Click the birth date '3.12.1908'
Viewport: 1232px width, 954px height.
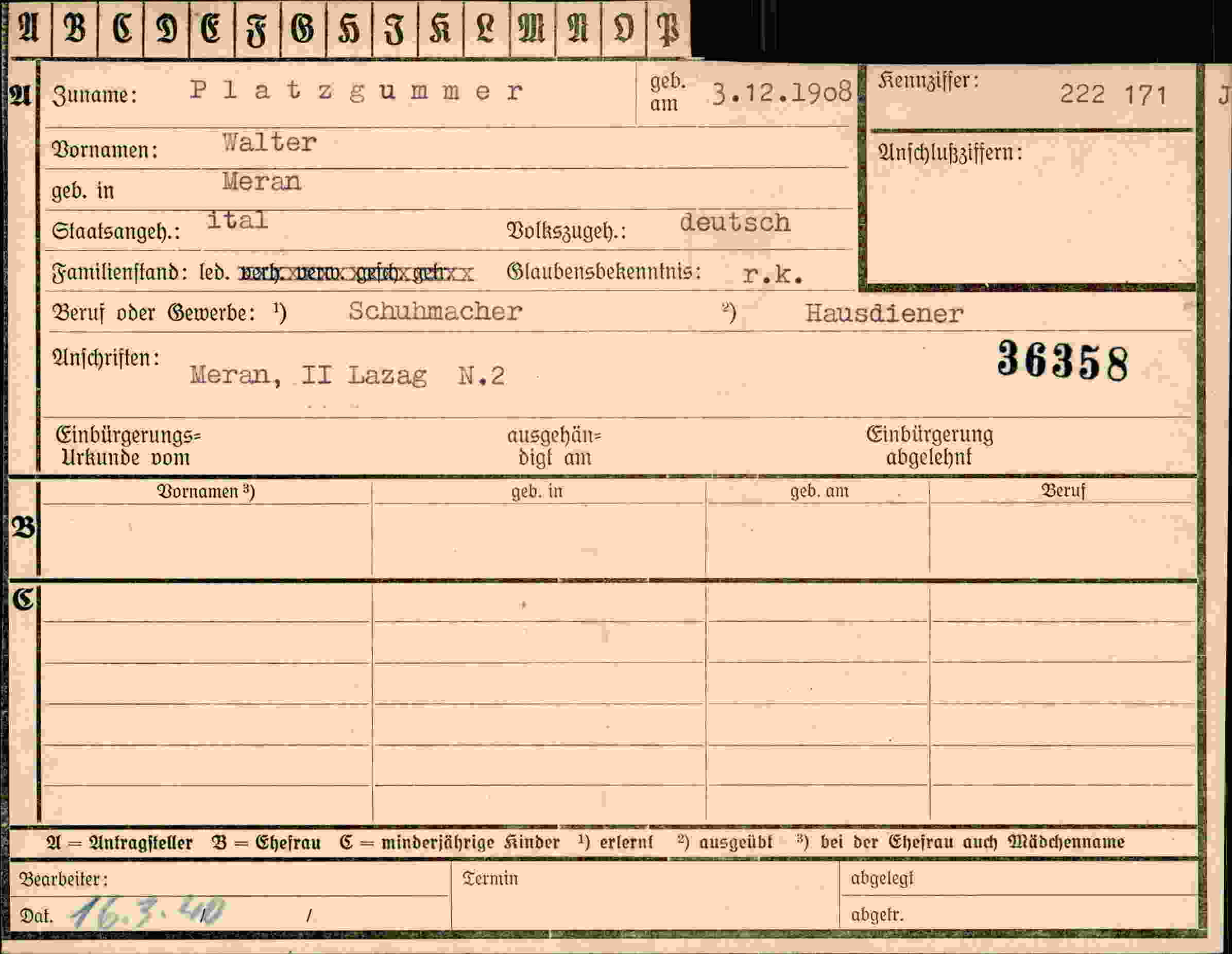781,93
